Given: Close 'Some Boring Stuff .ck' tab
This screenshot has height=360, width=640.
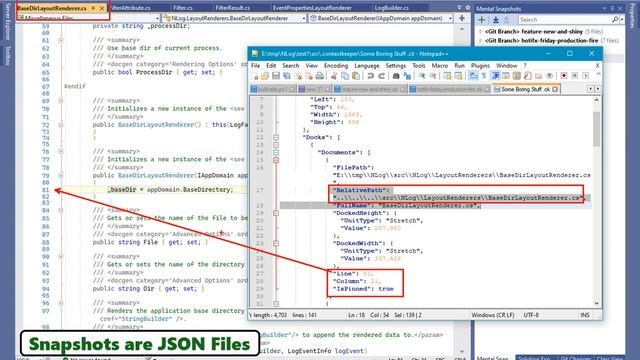Looking at the screenshot, I should (555, 89).
